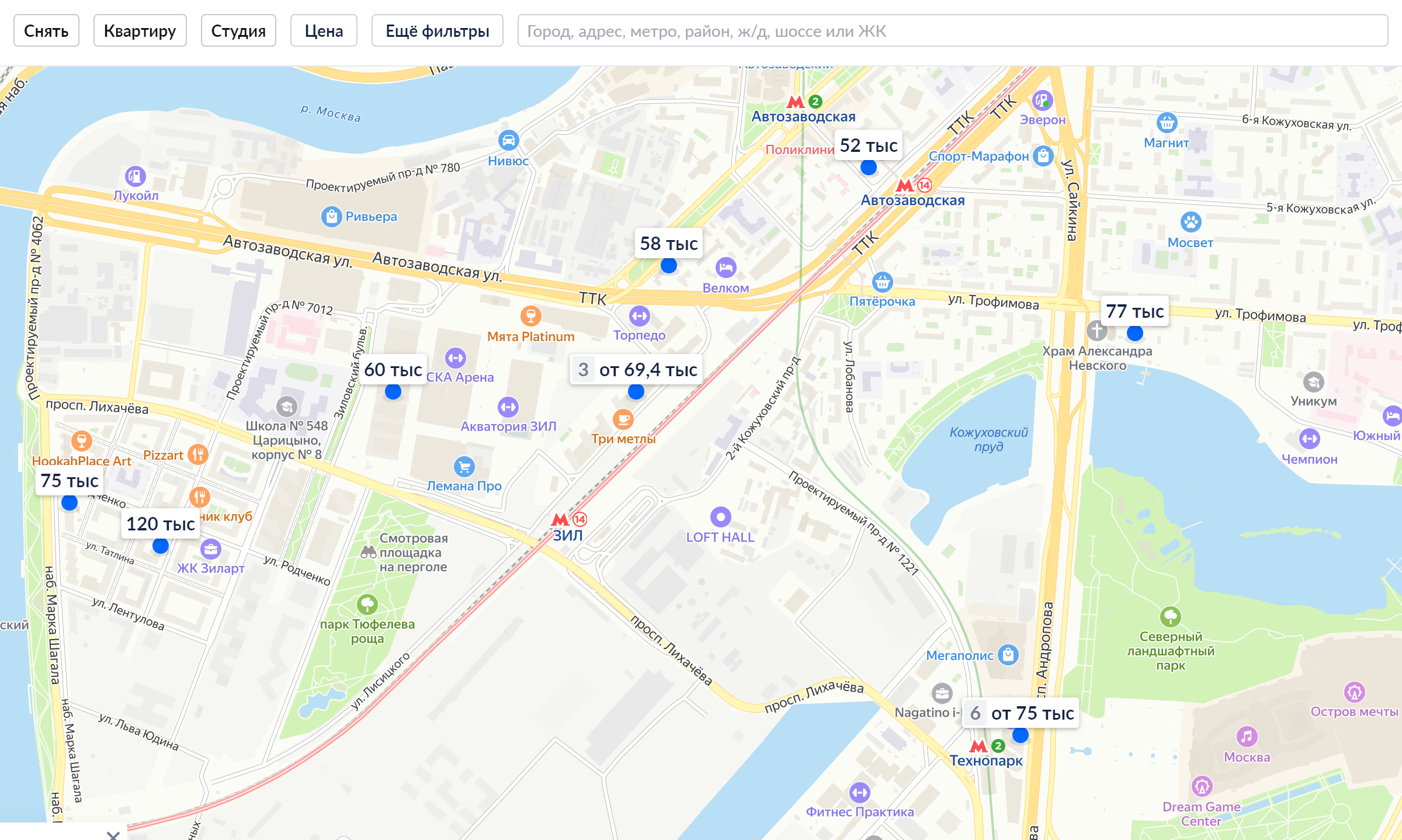Click the Ривьера shopping mall icon
The height and width of the screenshot is (840, 1402).
(331, 216)
